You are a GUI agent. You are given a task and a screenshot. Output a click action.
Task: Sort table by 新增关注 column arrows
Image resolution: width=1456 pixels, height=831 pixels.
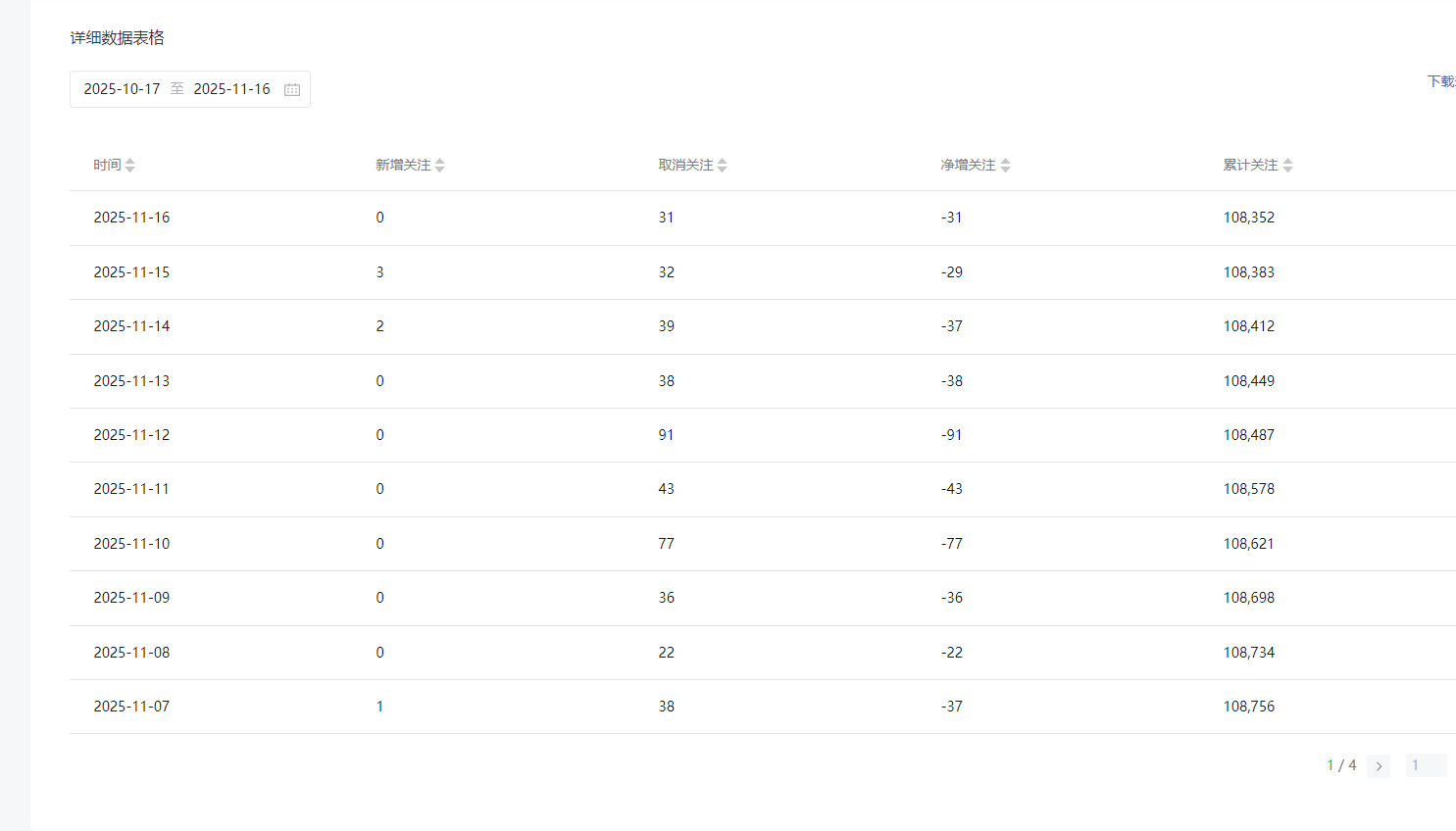(440, 166)
